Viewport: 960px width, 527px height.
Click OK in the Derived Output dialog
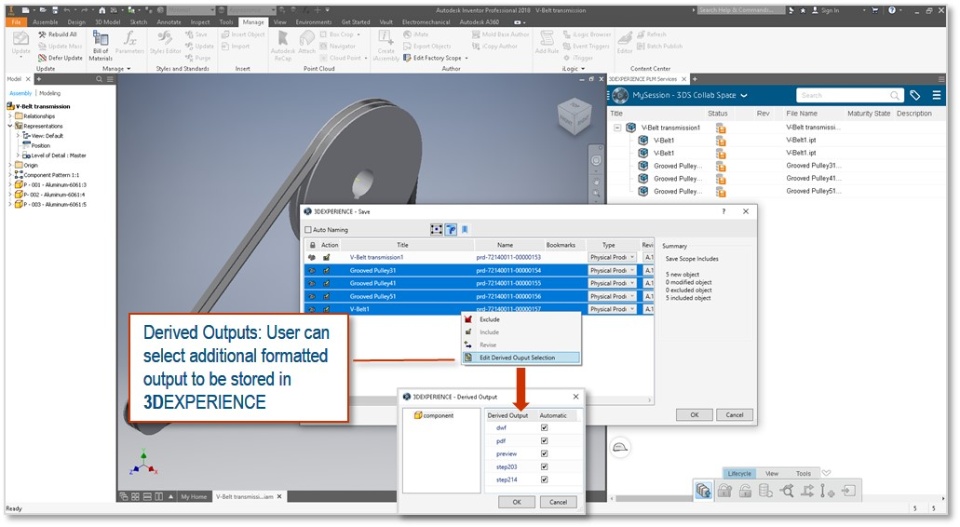(x=517, y=502)
